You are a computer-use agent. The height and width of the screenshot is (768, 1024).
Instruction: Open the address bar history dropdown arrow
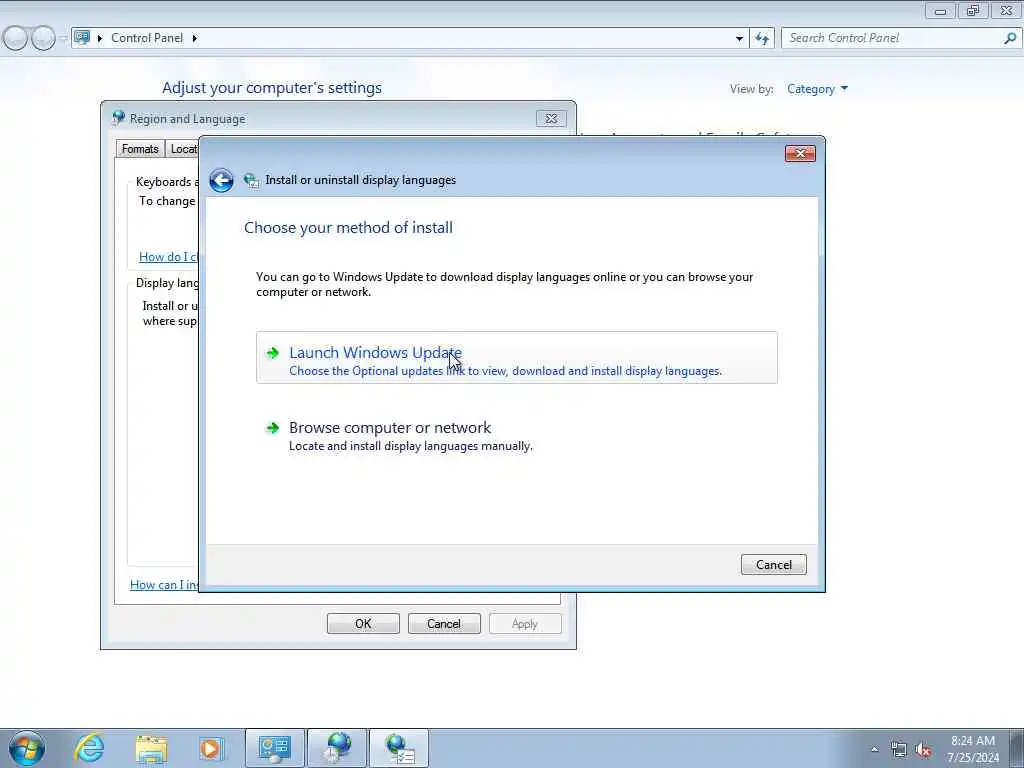click(739, 39)
